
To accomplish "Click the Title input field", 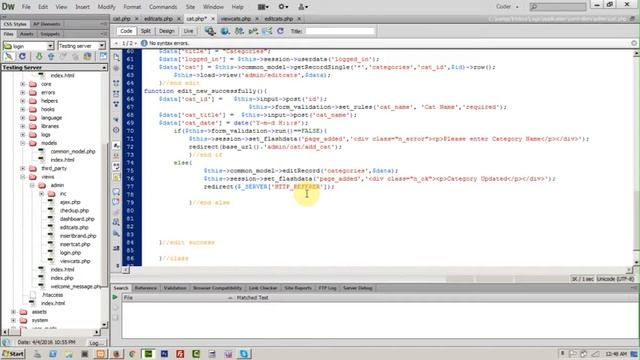I will pyautogui.click(x=340, y=31).
